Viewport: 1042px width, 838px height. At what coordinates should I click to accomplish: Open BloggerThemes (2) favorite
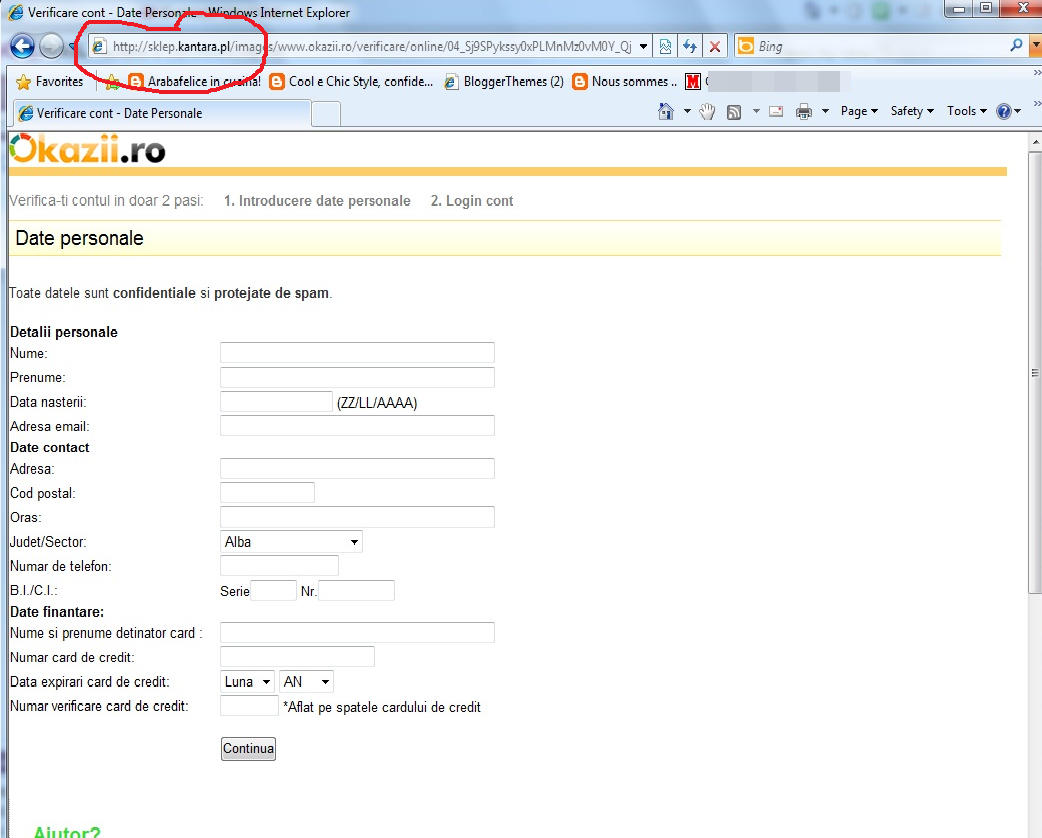(504, 82)
